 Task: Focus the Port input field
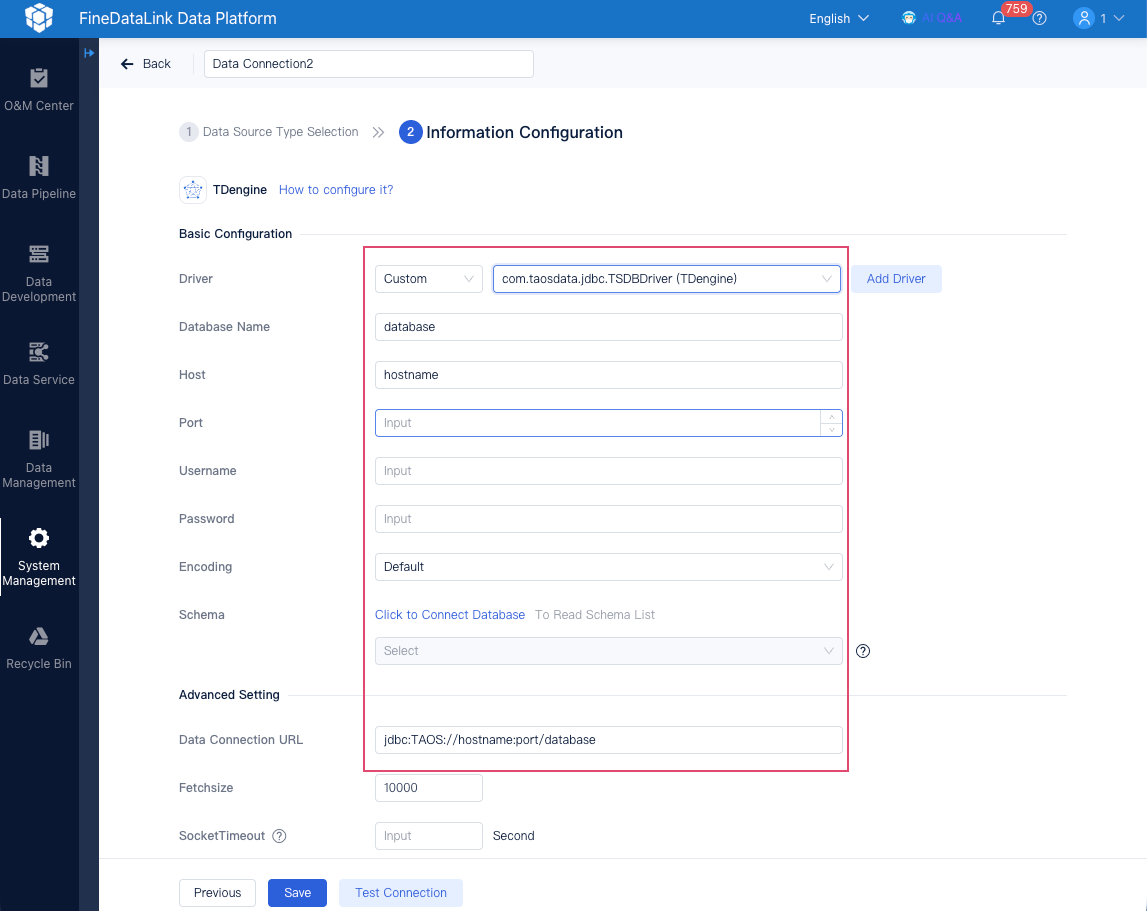click(x=598, y=423)
